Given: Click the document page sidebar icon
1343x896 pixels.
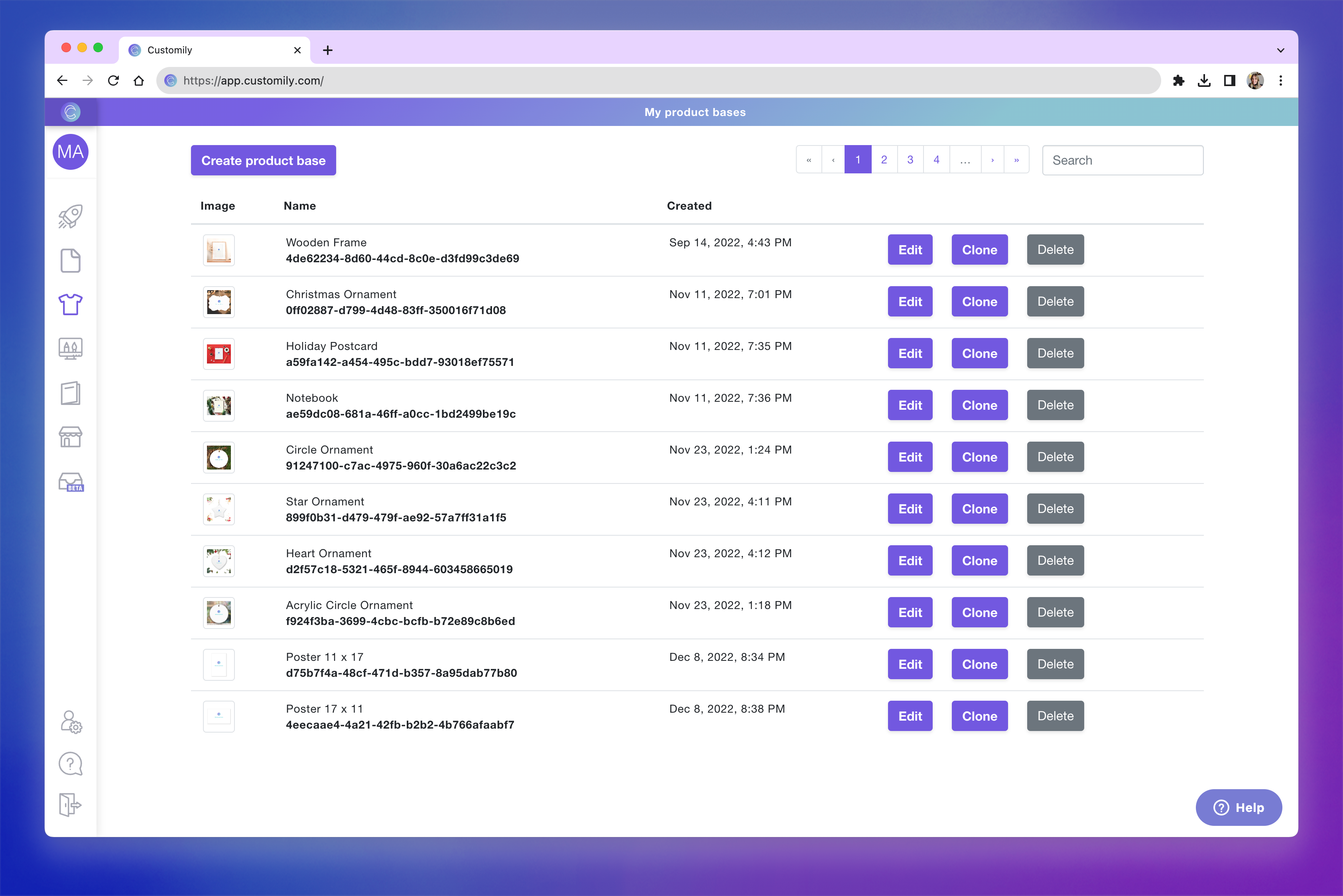Looking at the screenshot, I should 70,261.
